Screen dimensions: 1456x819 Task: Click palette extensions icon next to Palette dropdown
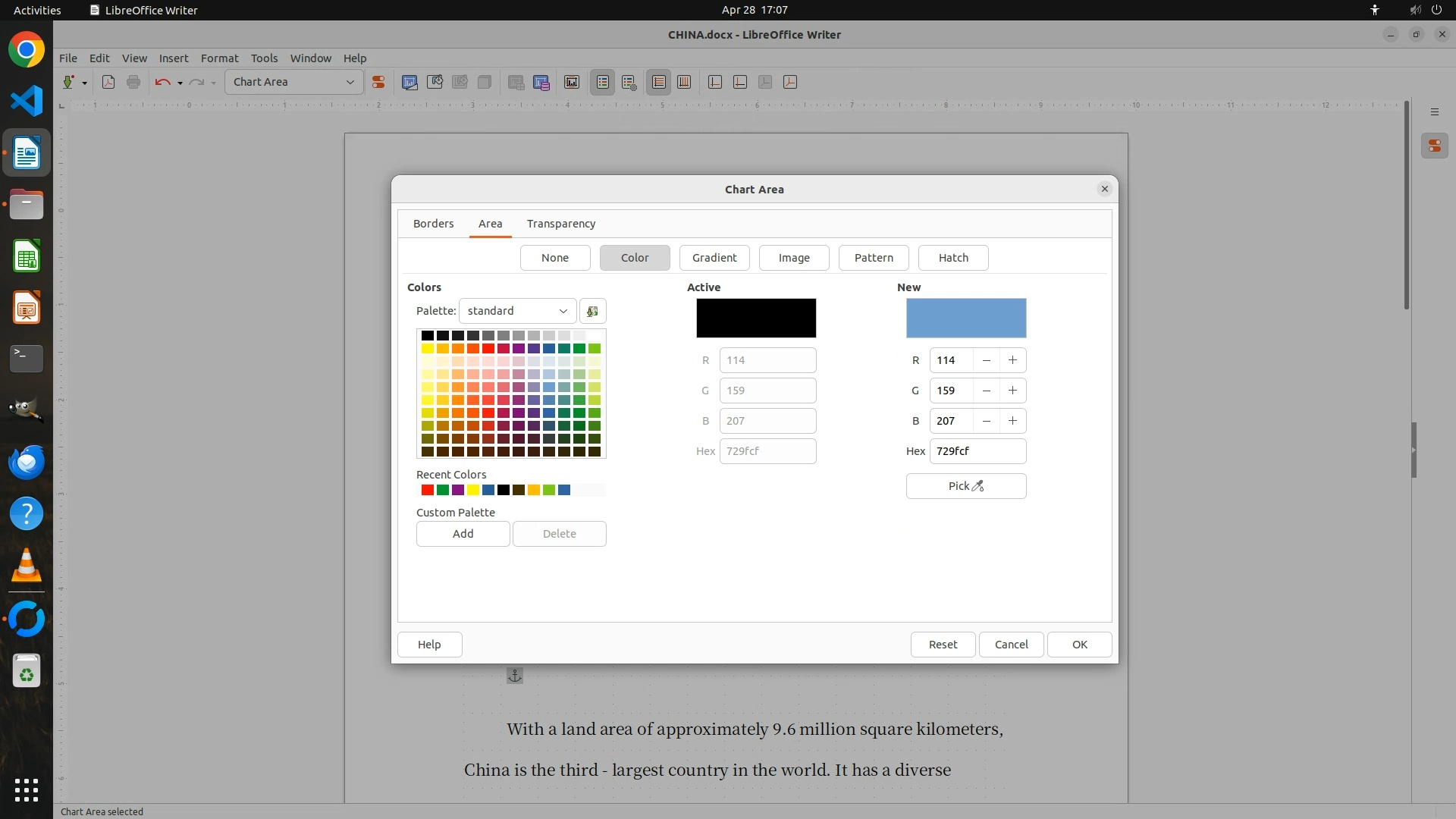pyautogui.click(x=592, y=311)
